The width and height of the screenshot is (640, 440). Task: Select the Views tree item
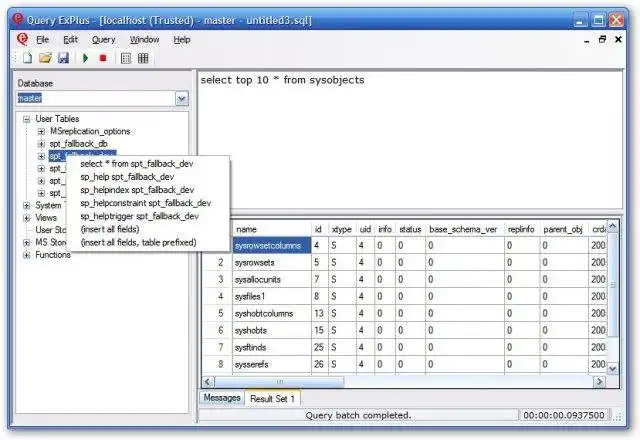pyautogui.click(x=46, y=218)
